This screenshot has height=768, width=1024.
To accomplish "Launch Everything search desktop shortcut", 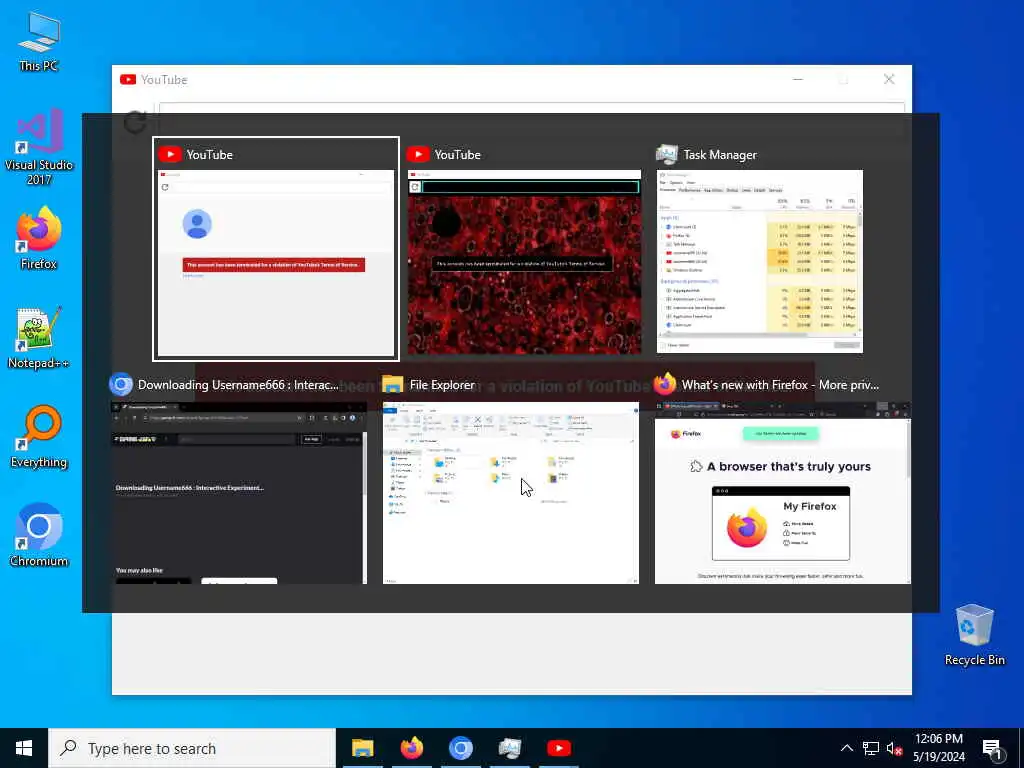I will click(39, 437).
